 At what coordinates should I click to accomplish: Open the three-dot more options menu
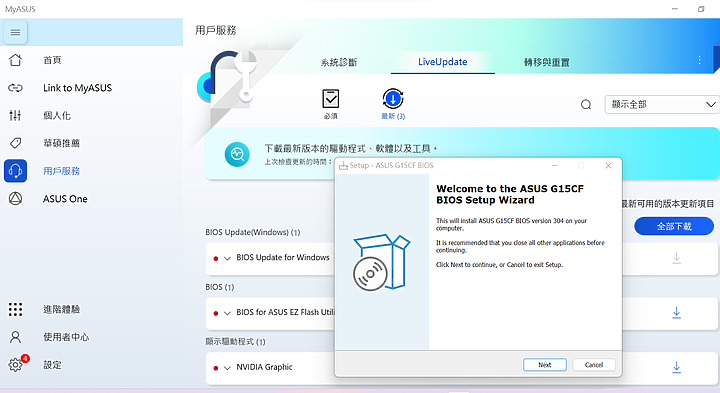tap(699, 60)
